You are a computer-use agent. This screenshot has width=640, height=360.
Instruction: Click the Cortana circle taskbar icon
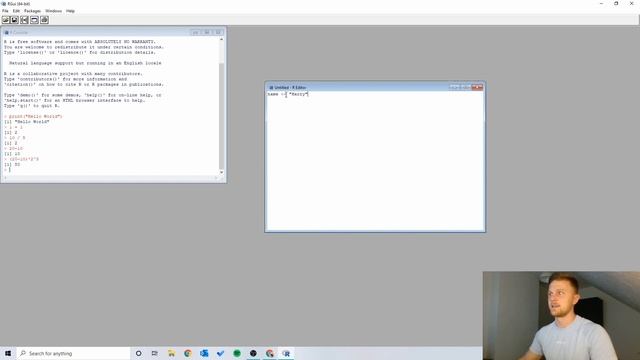(x=139, y=353)
